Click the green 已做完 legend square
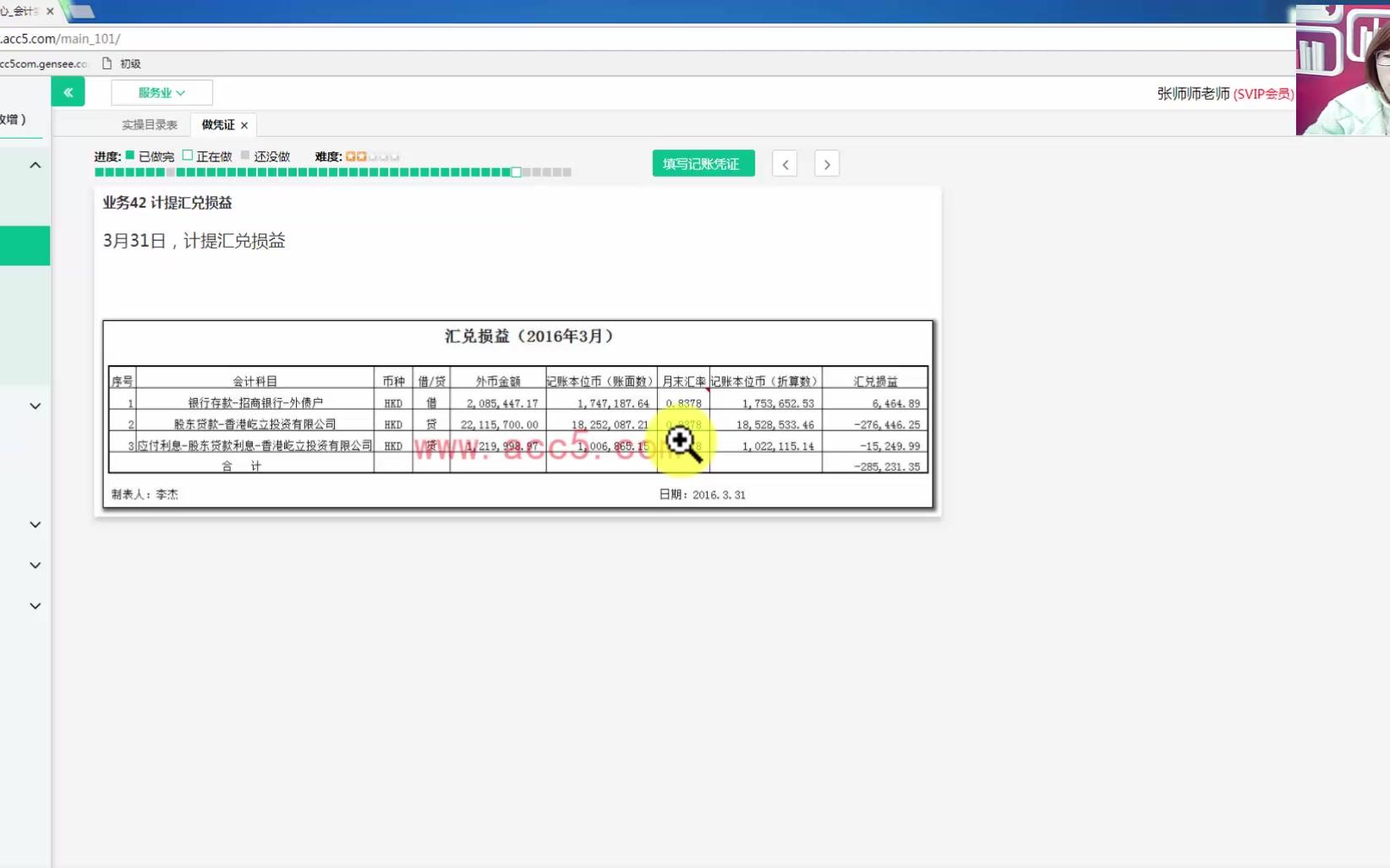 coord(129,156)
